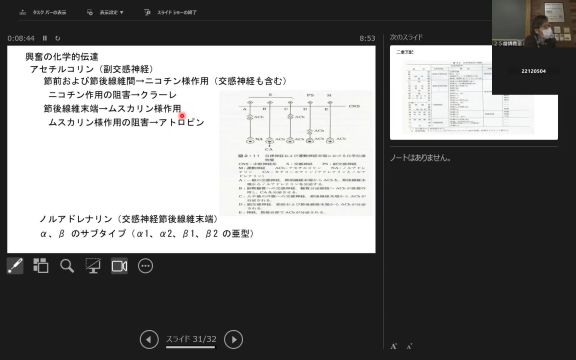This screenshot has width=576, height=360.
Task: Show all slides grid view
Action: tap(41, 266)
